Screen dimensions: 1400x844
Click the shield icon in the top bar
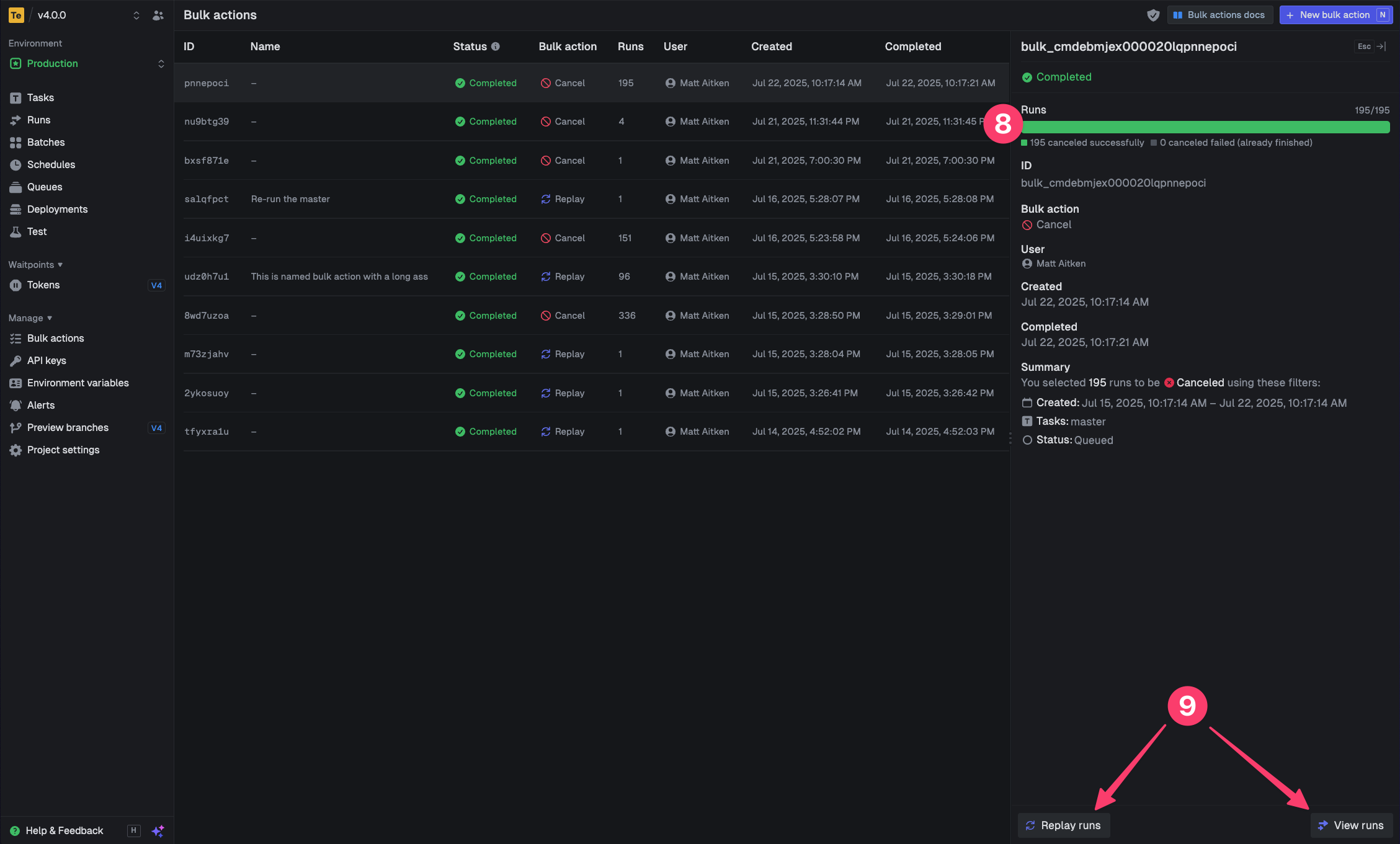[1153, 14]
